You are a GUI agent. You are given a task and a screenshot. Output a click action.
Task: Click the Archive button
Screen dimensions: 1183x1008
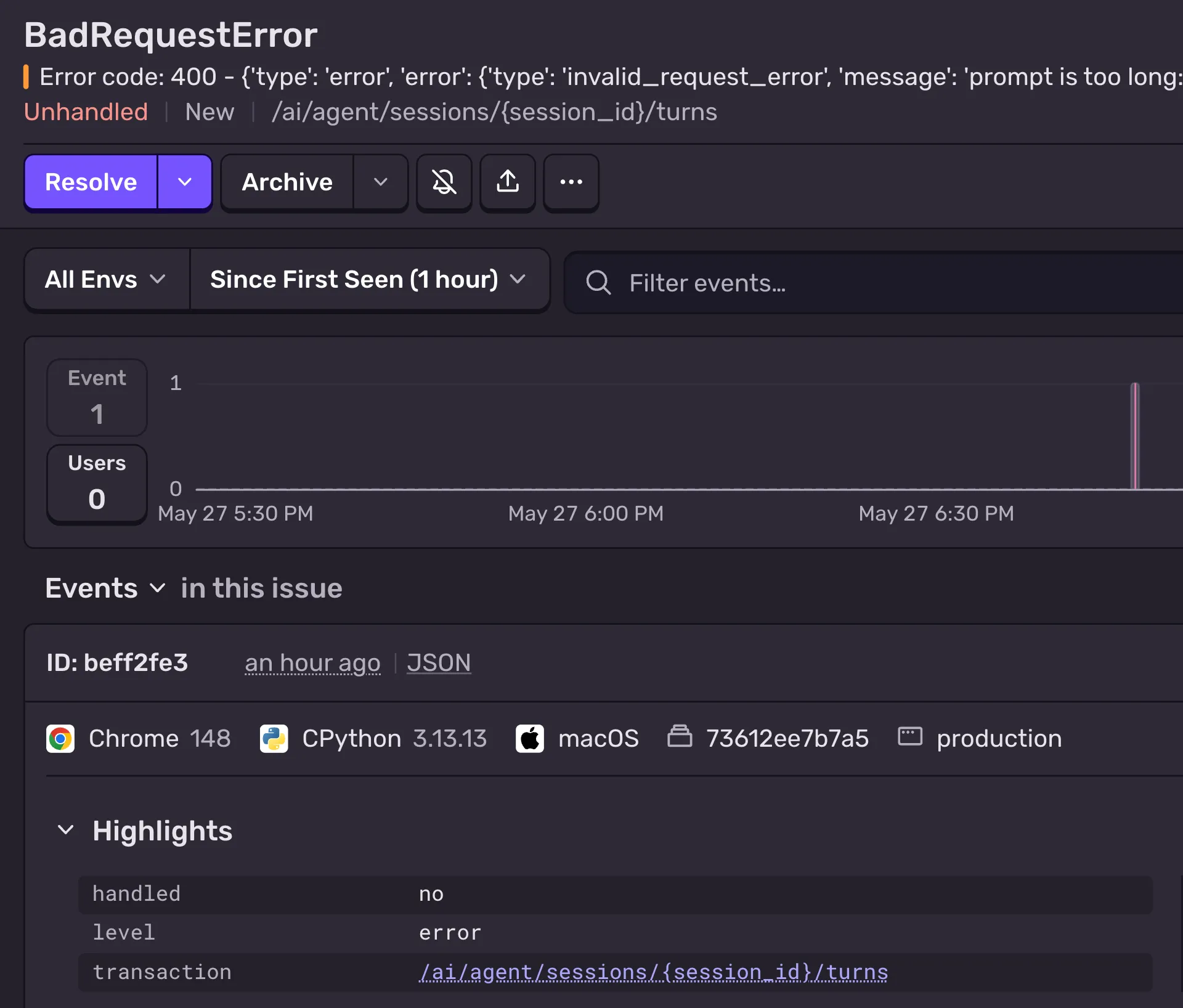click(x=287, y=182)
